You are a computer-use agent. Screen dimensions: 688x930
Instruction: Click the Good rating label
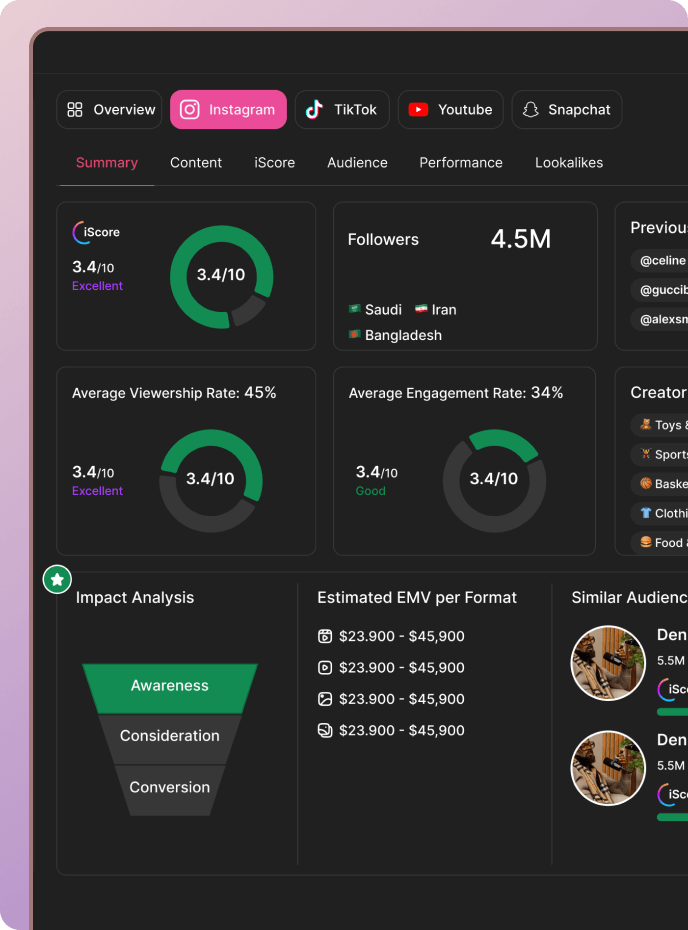371,491
